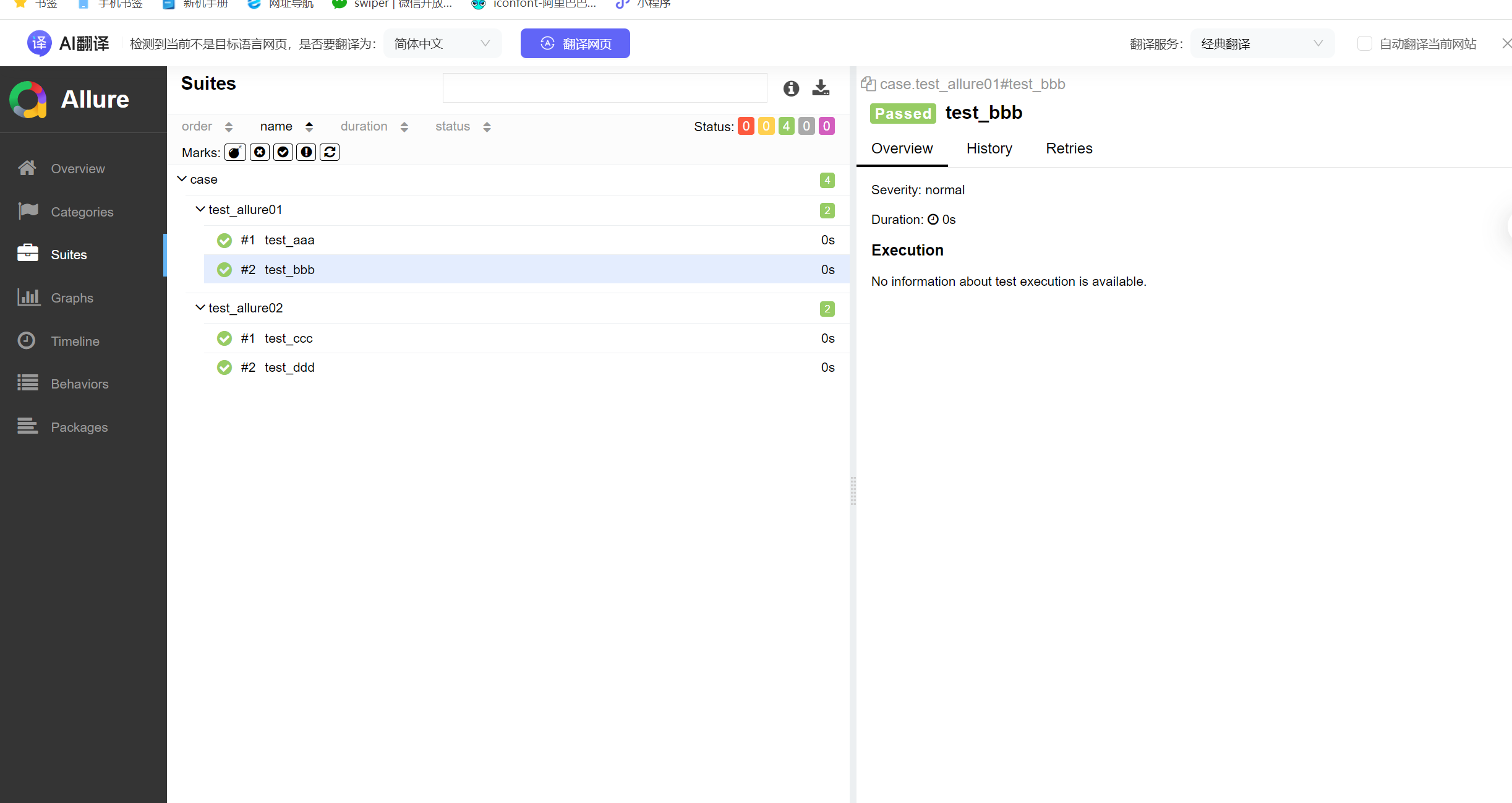Image resolution: width=1512 pixels, height=803 pixels.
Task: Switch to the Retries tab
Action: [1069, 148]
